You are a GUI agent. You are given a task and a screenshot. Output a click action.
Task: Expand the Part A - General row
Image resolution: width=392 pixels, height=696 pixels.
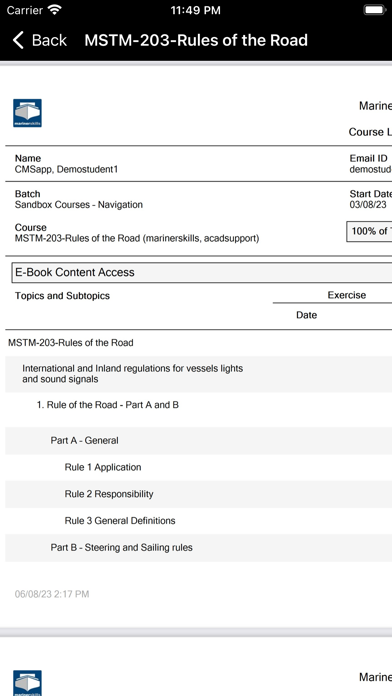click(x=198, y=441)
